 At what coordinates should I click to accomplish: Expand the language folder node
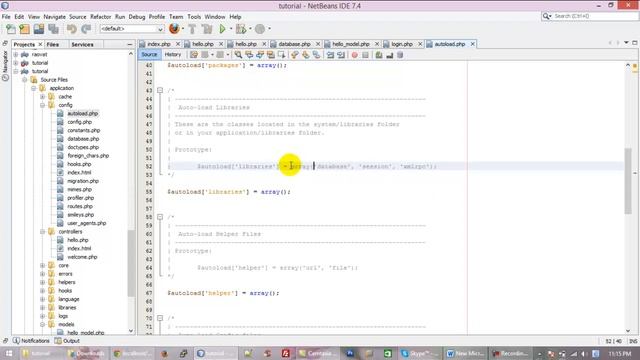(x=42, y=299)
